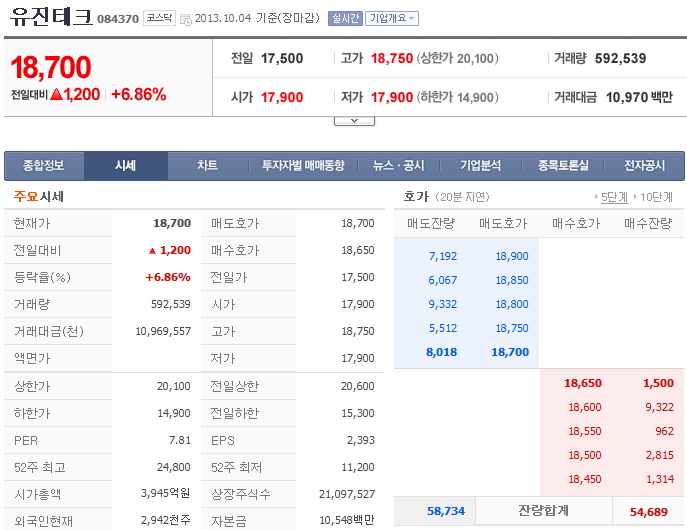Viewport: 687px width, 530px height.
Task: Click the sell-side price 18,900 in the order book
Action: tap(512, 256)
